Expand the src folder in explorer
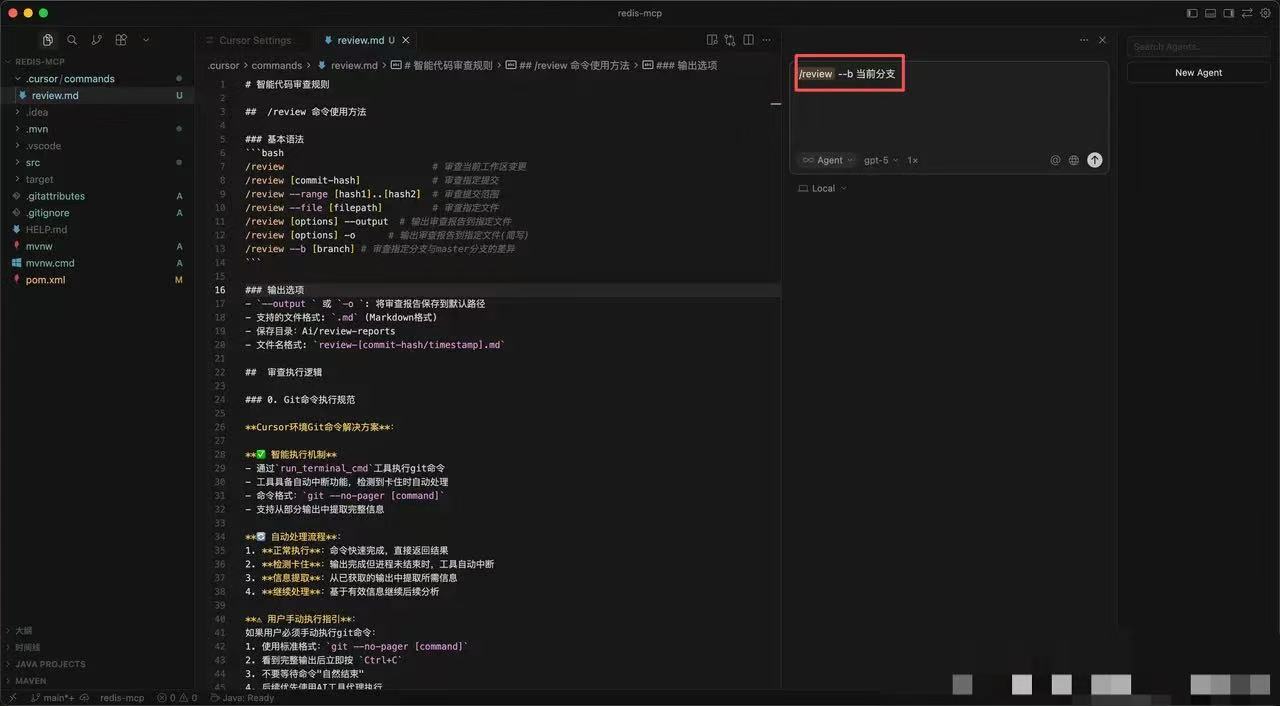This screenshot has width=1280, height=706. (x=33, y=162)
